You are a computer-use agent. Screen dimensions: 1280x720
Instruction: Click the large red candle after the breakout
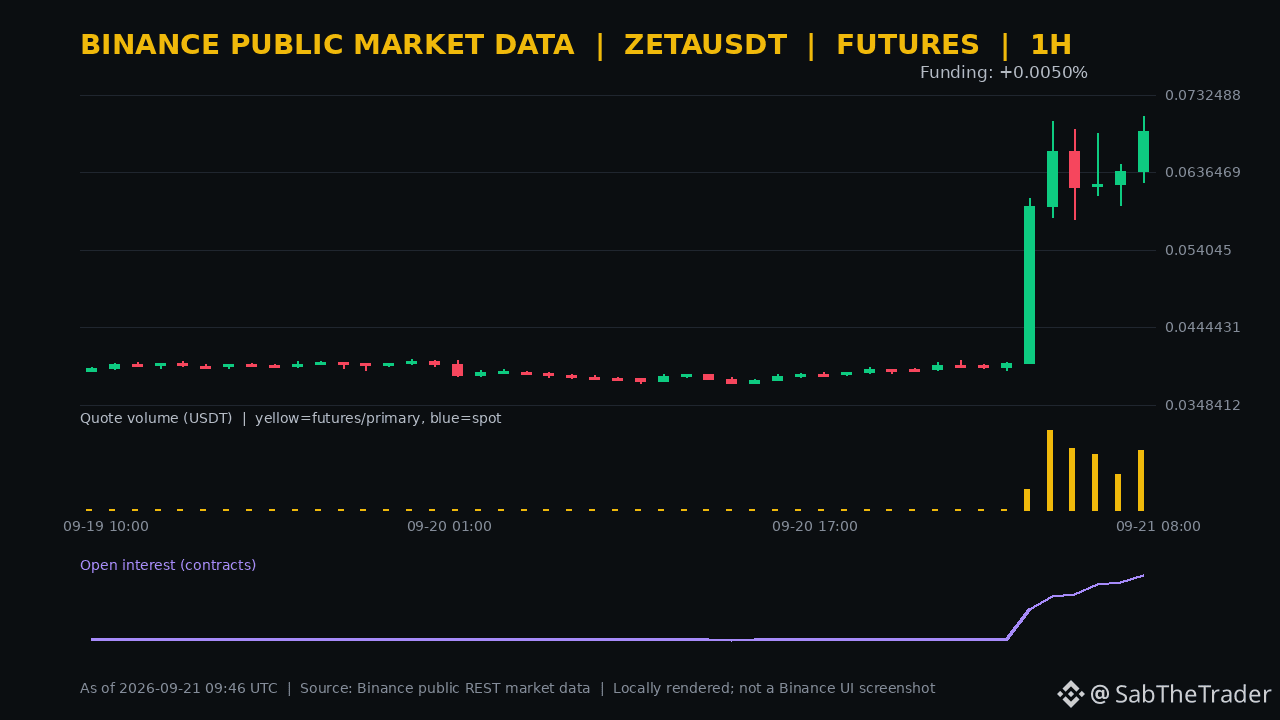[x=1074, y=170]
